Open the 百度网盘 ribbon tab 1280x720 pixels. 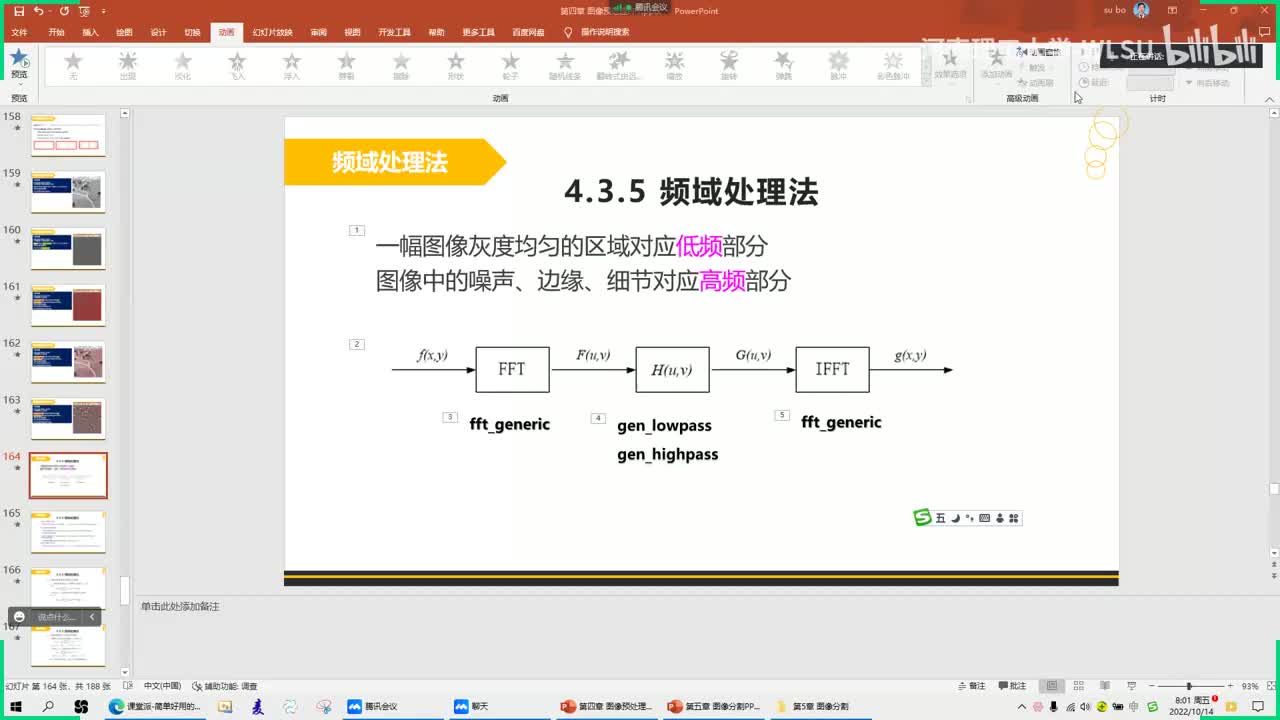[528, 32]
